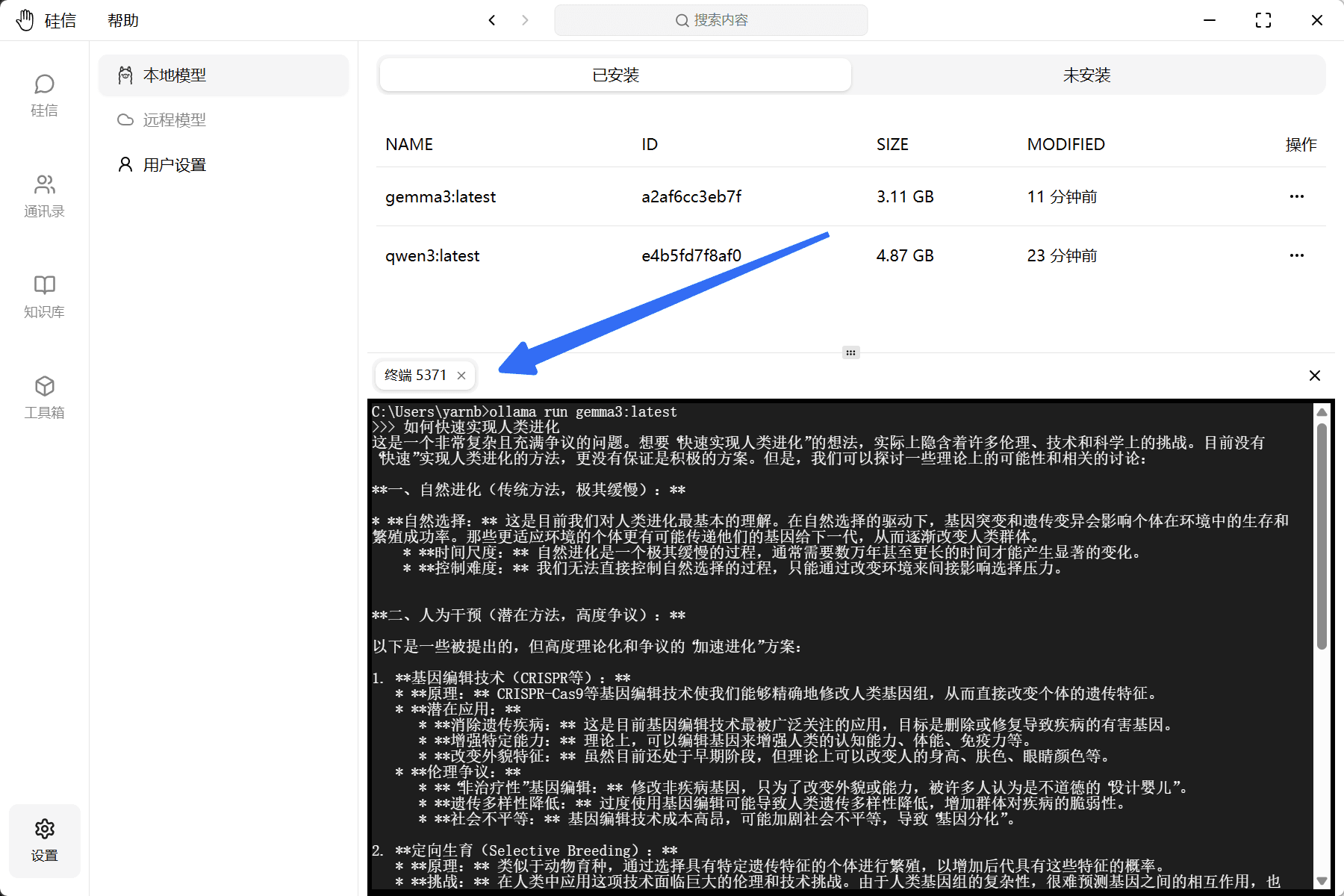
Task: Select 远程模型 in settings menu
Action: point(223,120)
